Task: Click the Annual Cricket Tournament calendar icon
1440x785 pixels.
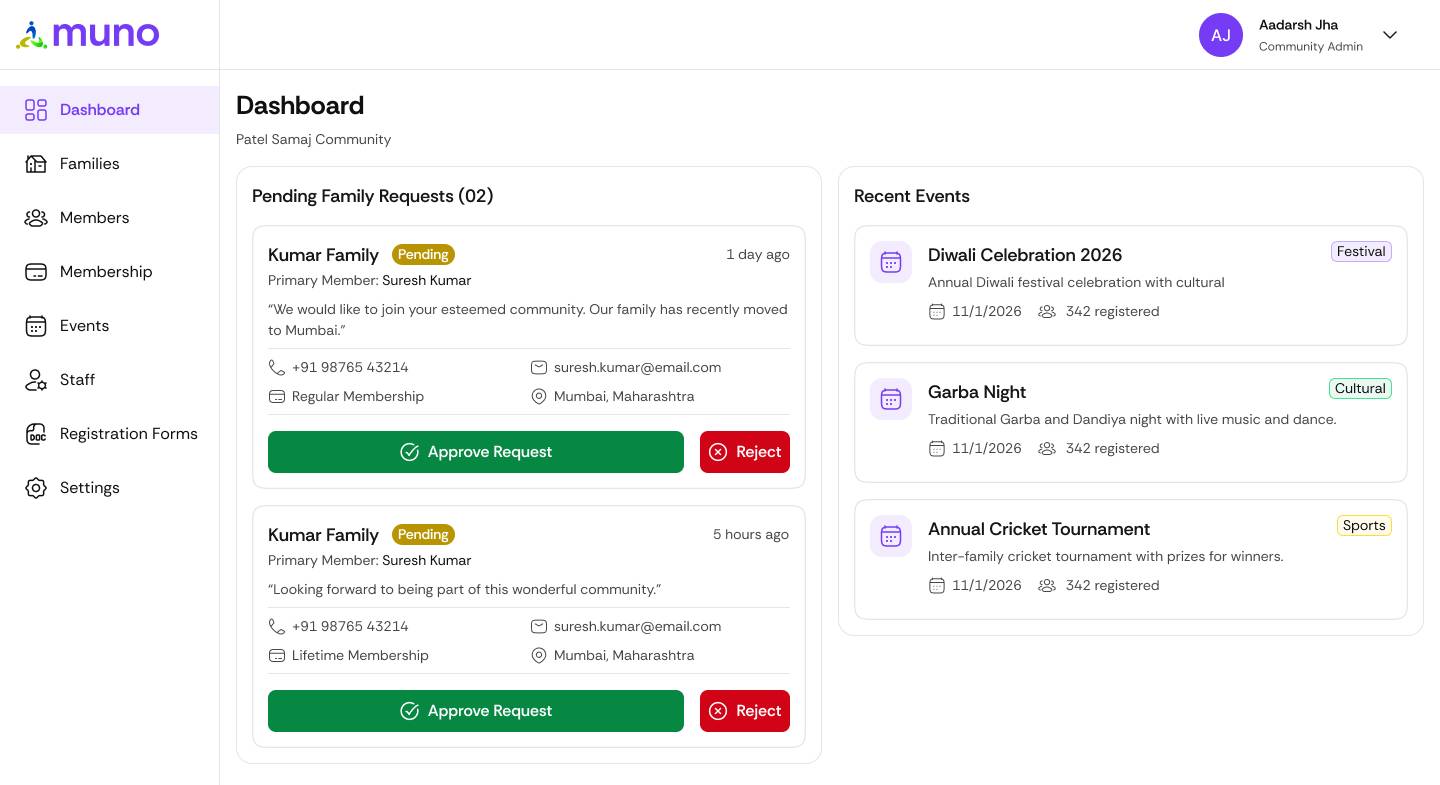Action: (891, 536)
